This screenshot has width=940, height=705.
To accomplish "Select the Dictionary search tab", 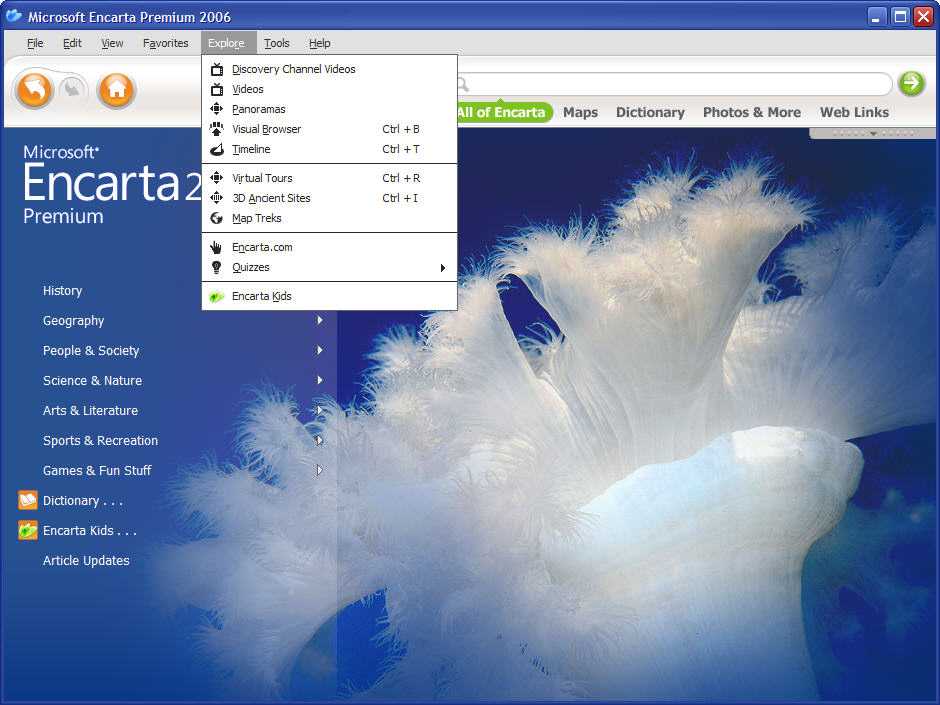I will pyautogui.click(x=650, y=112).
